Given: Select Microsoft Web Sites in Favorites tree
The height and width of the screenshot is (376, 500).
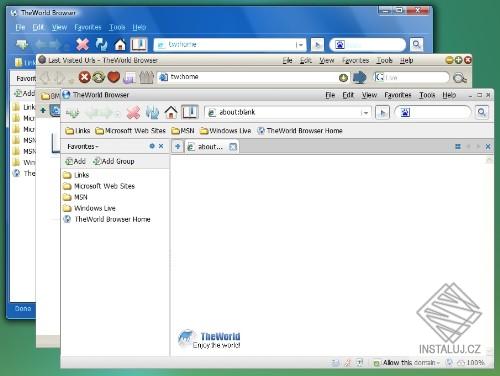Looking at the screenshot, I should tap(99, 186).
